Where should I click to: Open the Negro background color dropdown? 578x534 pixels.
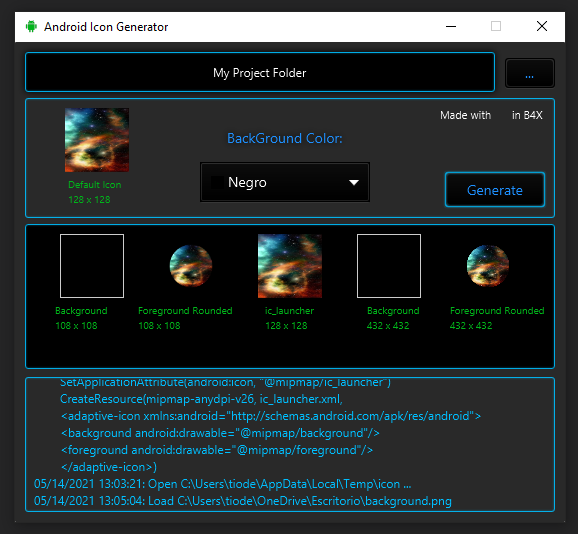(x=285, y=182)
